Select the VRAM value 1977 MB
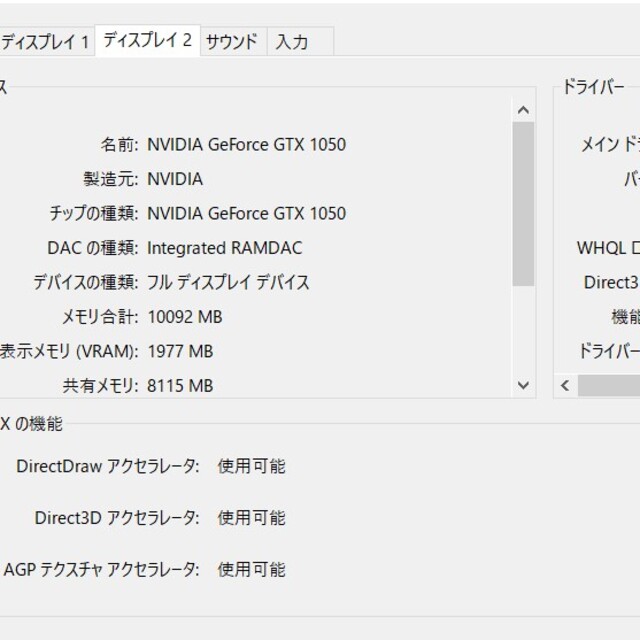This screenshot has width=640, height=640. (180, 351)
